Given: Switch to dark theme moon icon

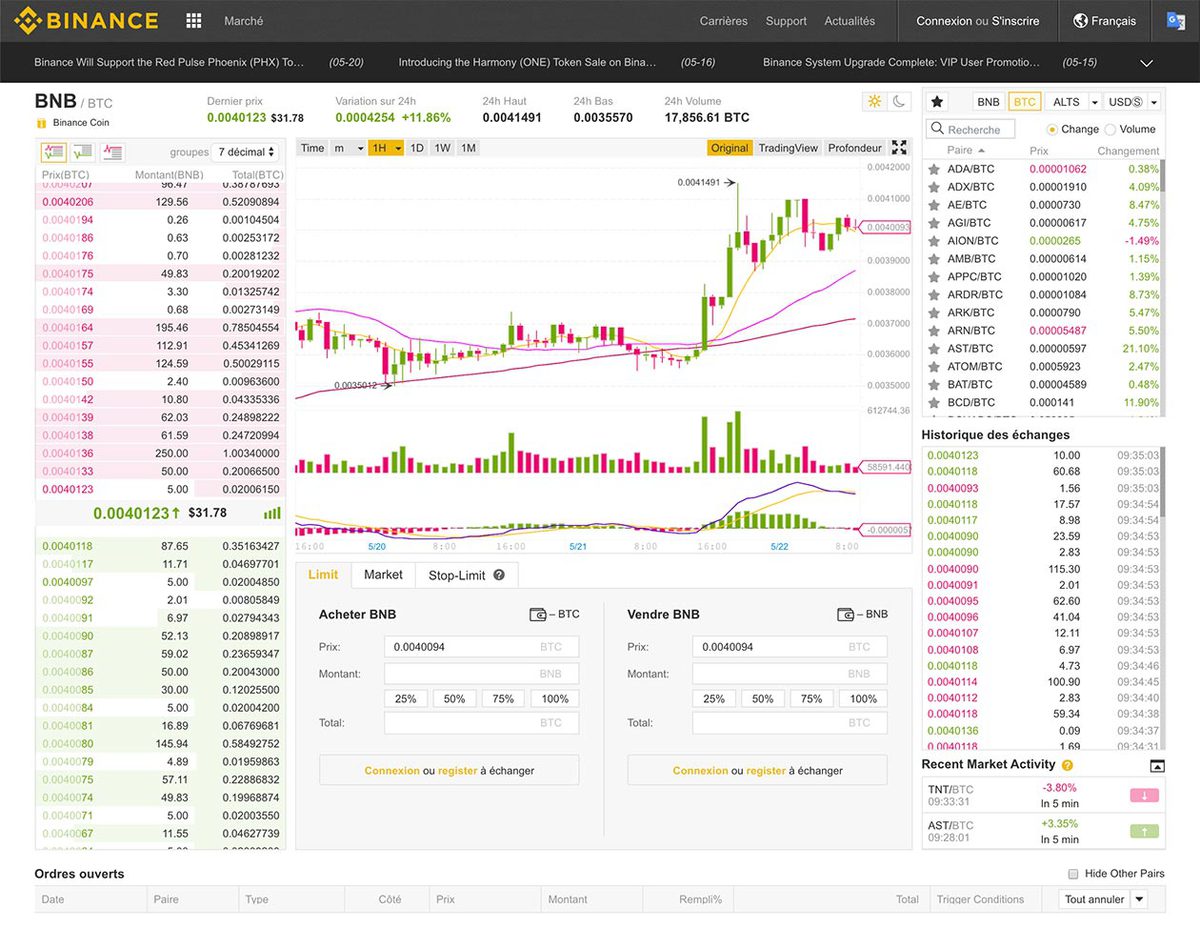Looking at the screenshot, I should [899, 101].
